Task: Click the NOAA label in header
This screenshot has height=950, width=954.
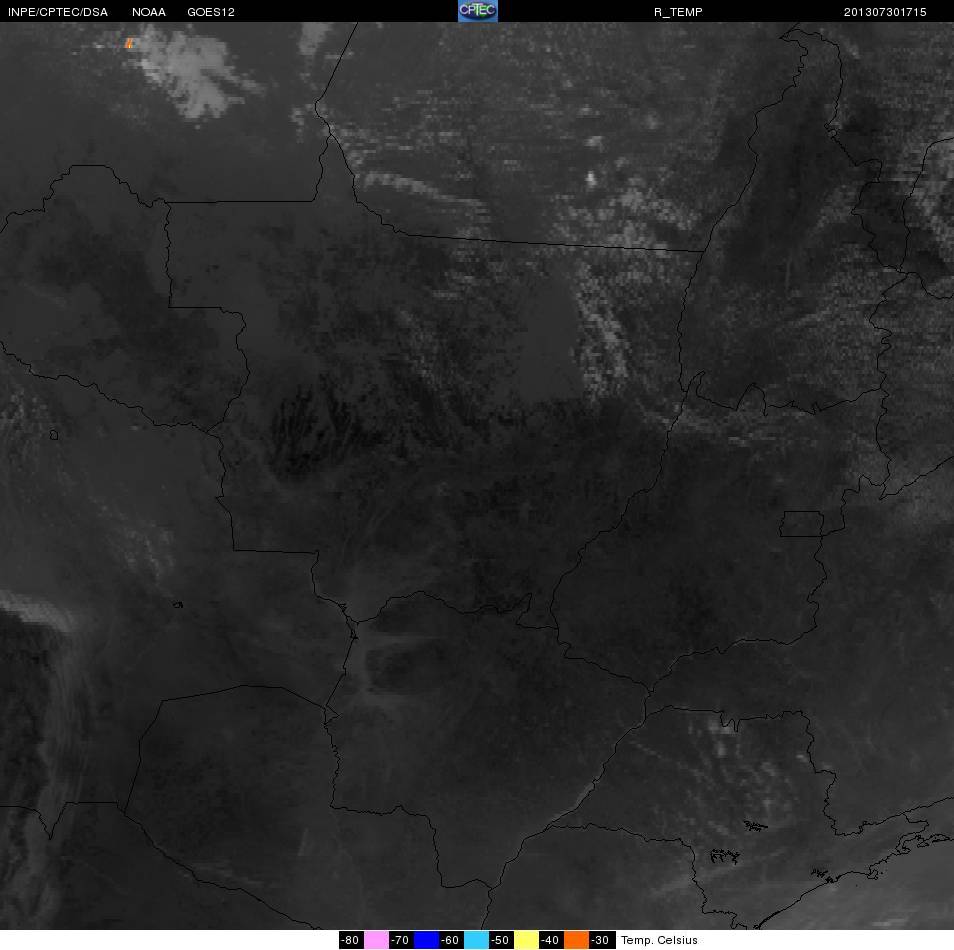Action: tap(149, 12)
